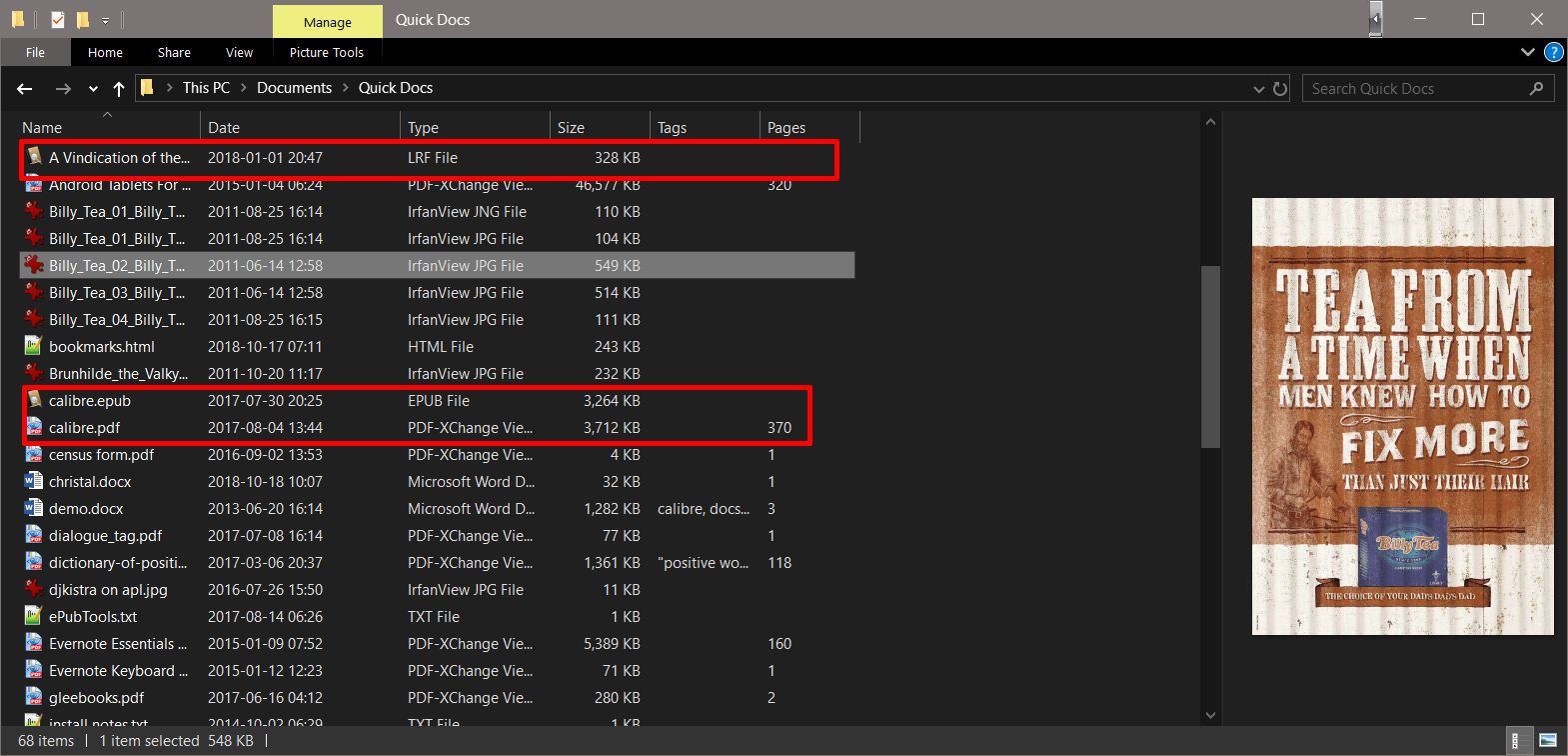The image size is (1568, 756).
Task: Click the PDF icon beside census form.pdf
Action: [x=34, y=454]
